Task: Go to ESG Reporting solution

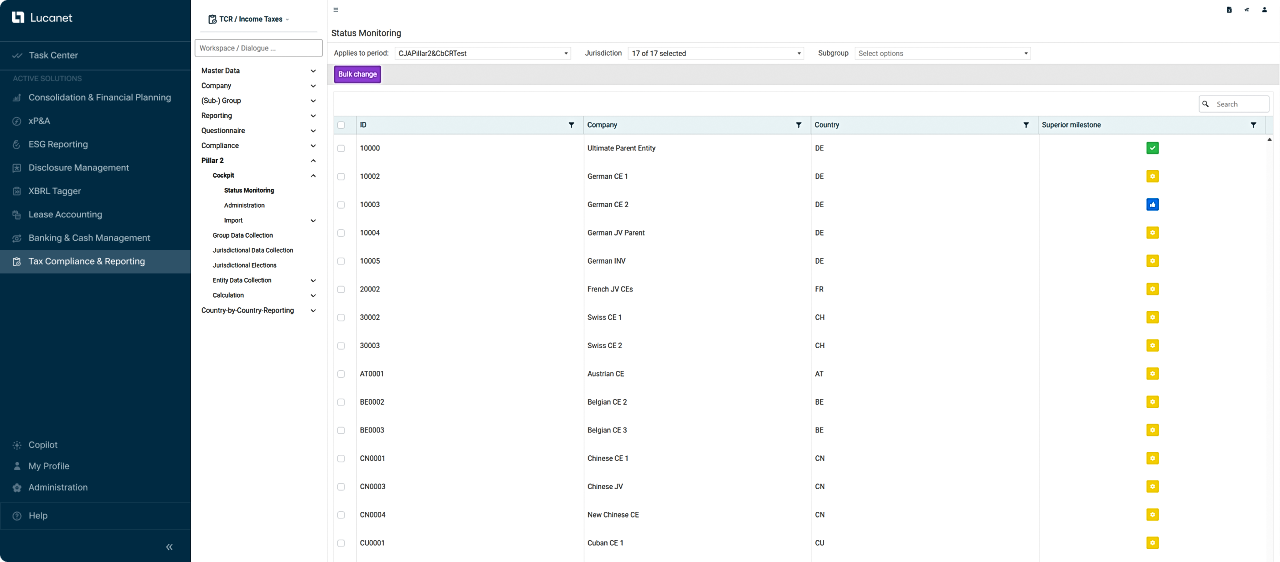Action: [58, 144]
